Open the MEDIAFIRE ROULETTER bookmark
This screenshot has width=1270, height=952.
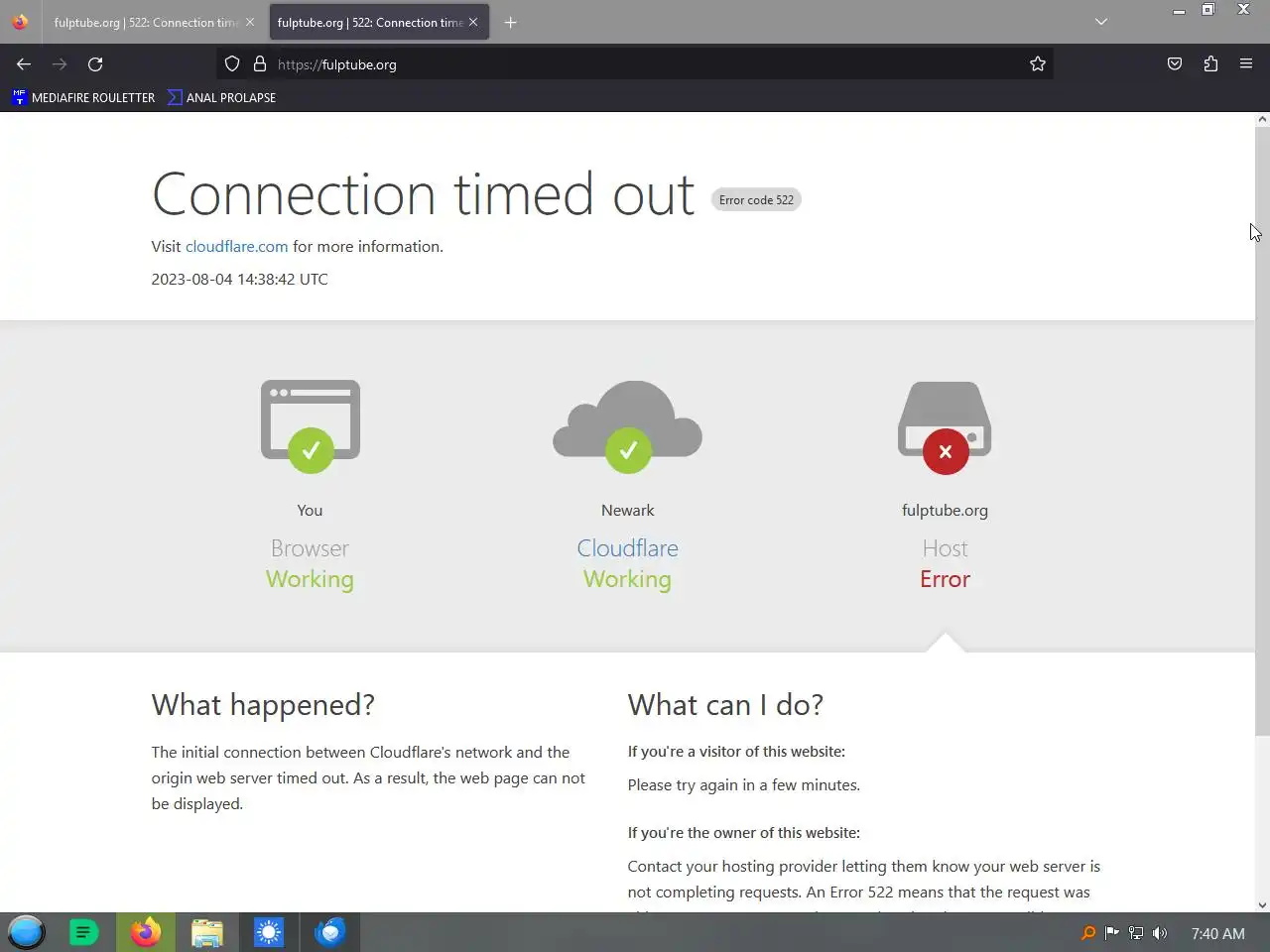(84, 97)
